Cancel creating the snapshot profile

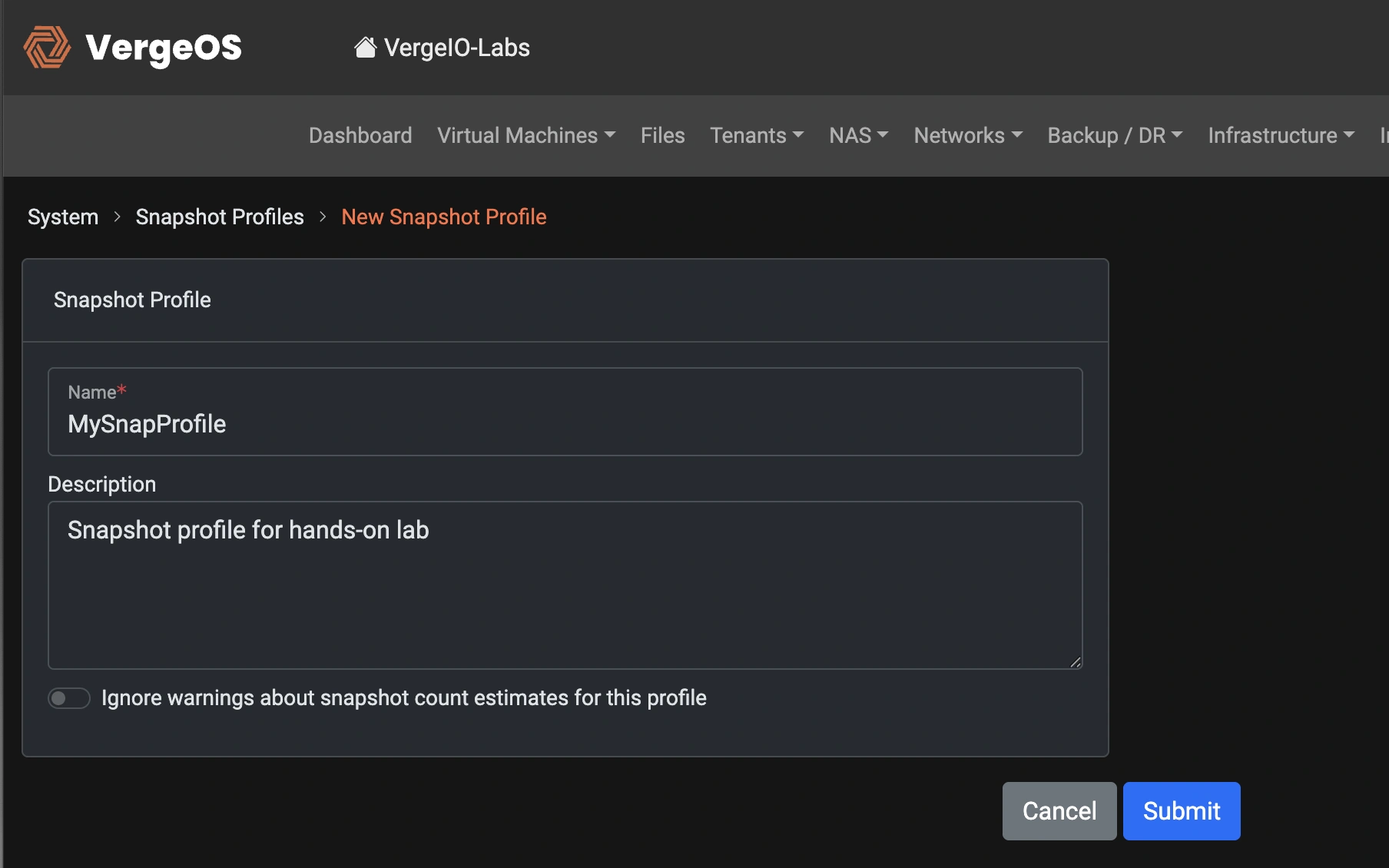(x=1059, y=810)
